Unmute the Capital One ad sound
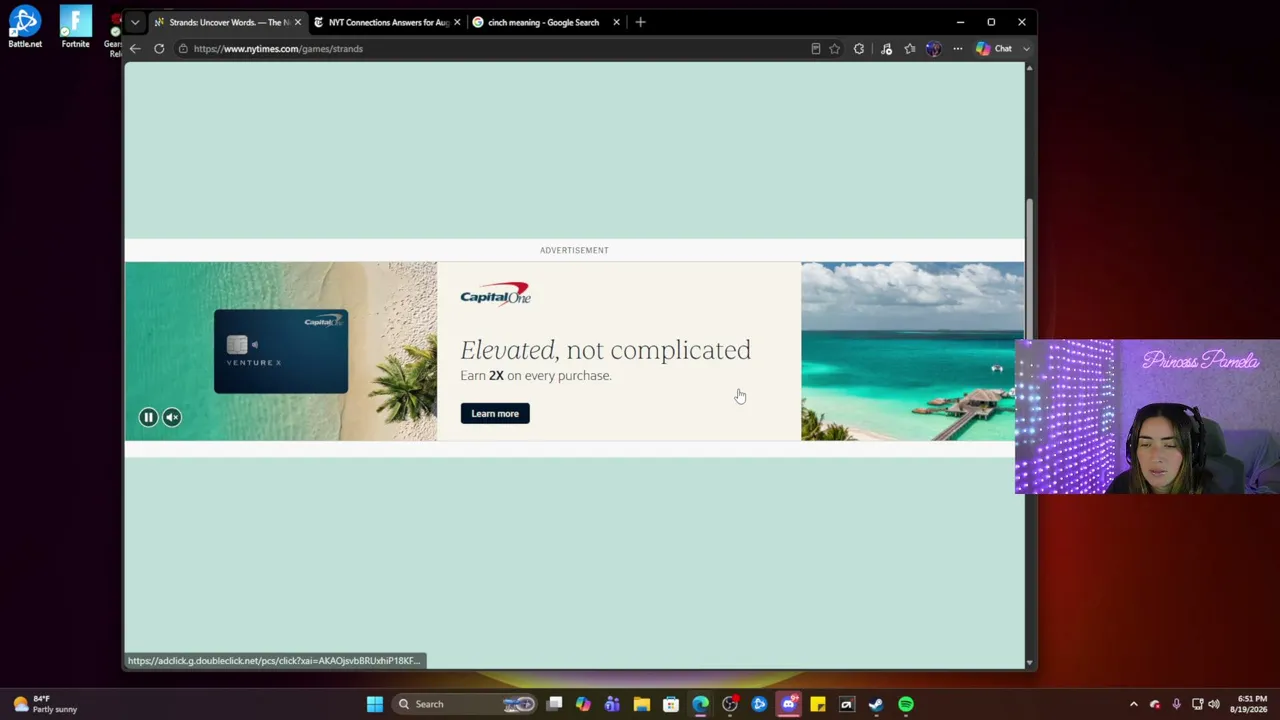 [x=172, y=417]
